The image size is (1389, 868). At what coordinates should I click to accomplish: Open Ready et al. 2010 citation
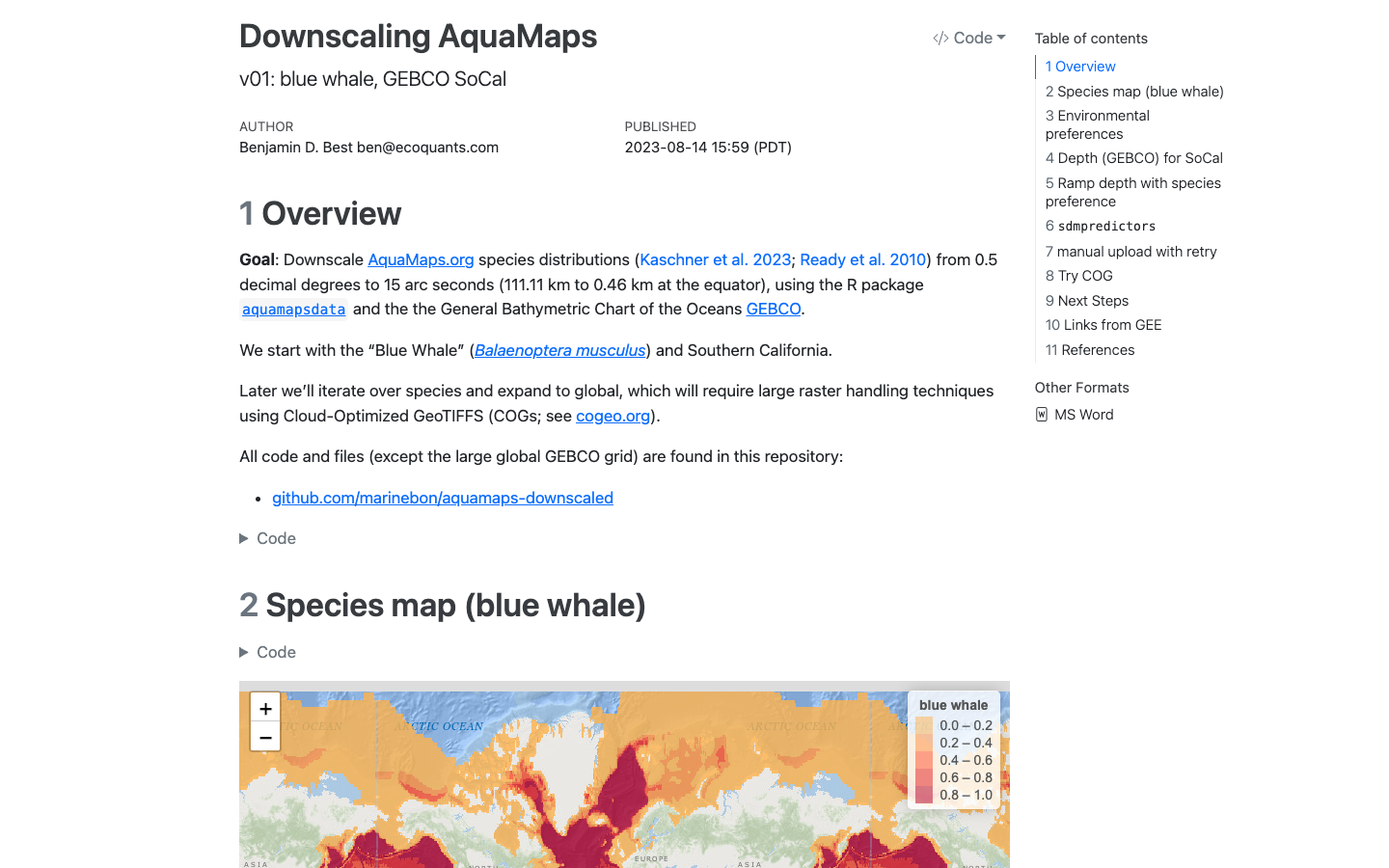tap(863, 259)
